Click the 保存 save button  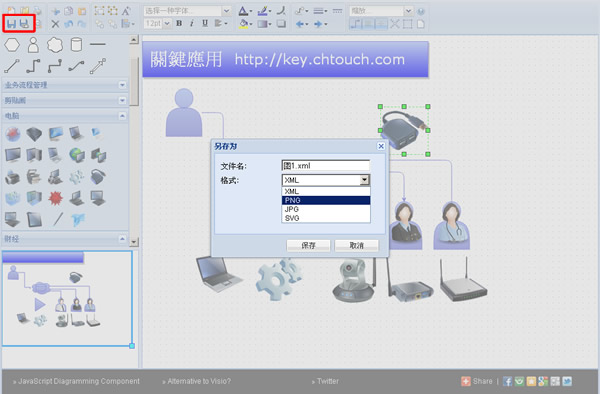[308, 246]
